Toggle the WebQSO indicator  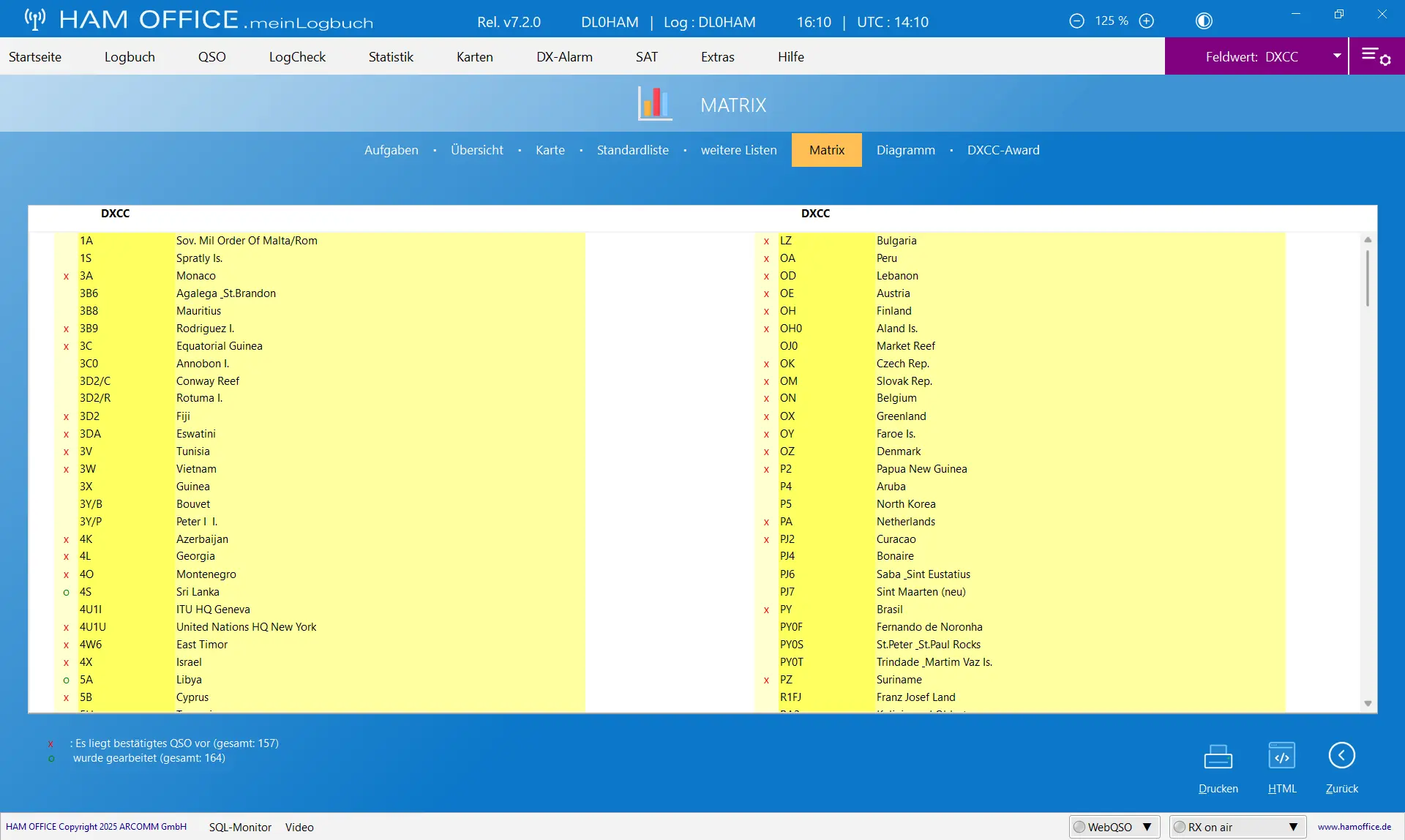[1079, 827]
